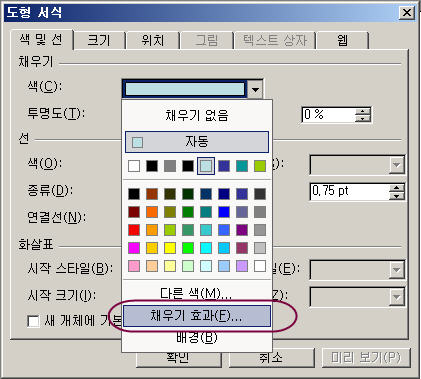
Task: Click the 확인 button
Action: [x=179, y=358]
